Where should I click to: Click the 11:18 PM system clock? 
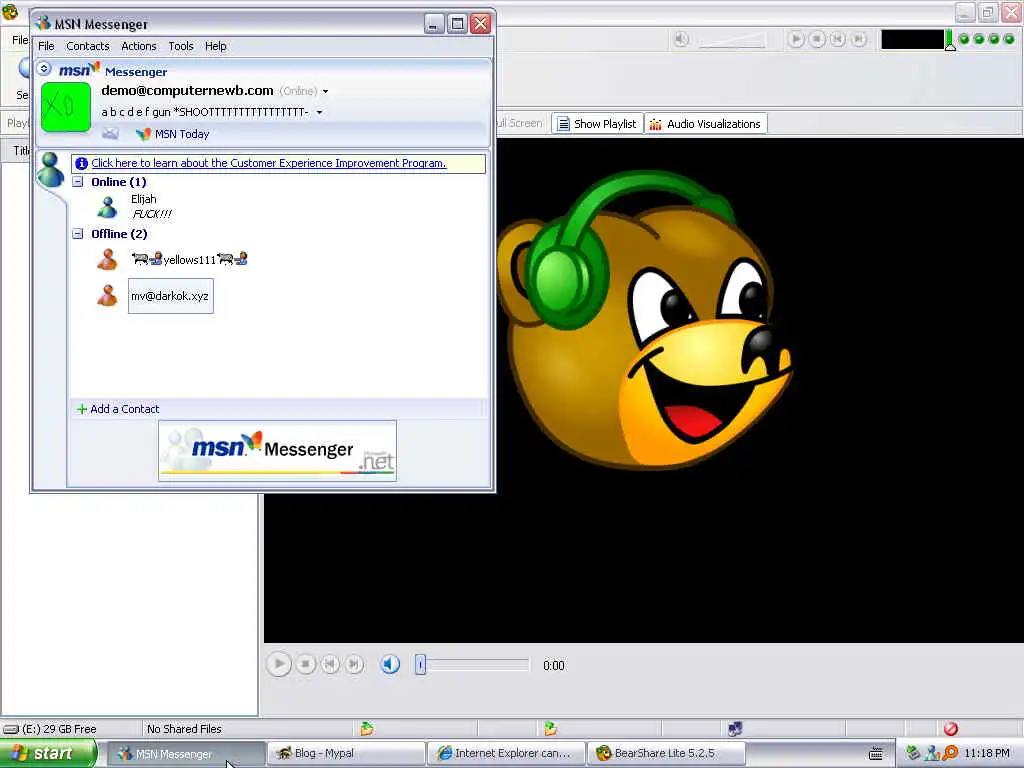pos(987,754)
